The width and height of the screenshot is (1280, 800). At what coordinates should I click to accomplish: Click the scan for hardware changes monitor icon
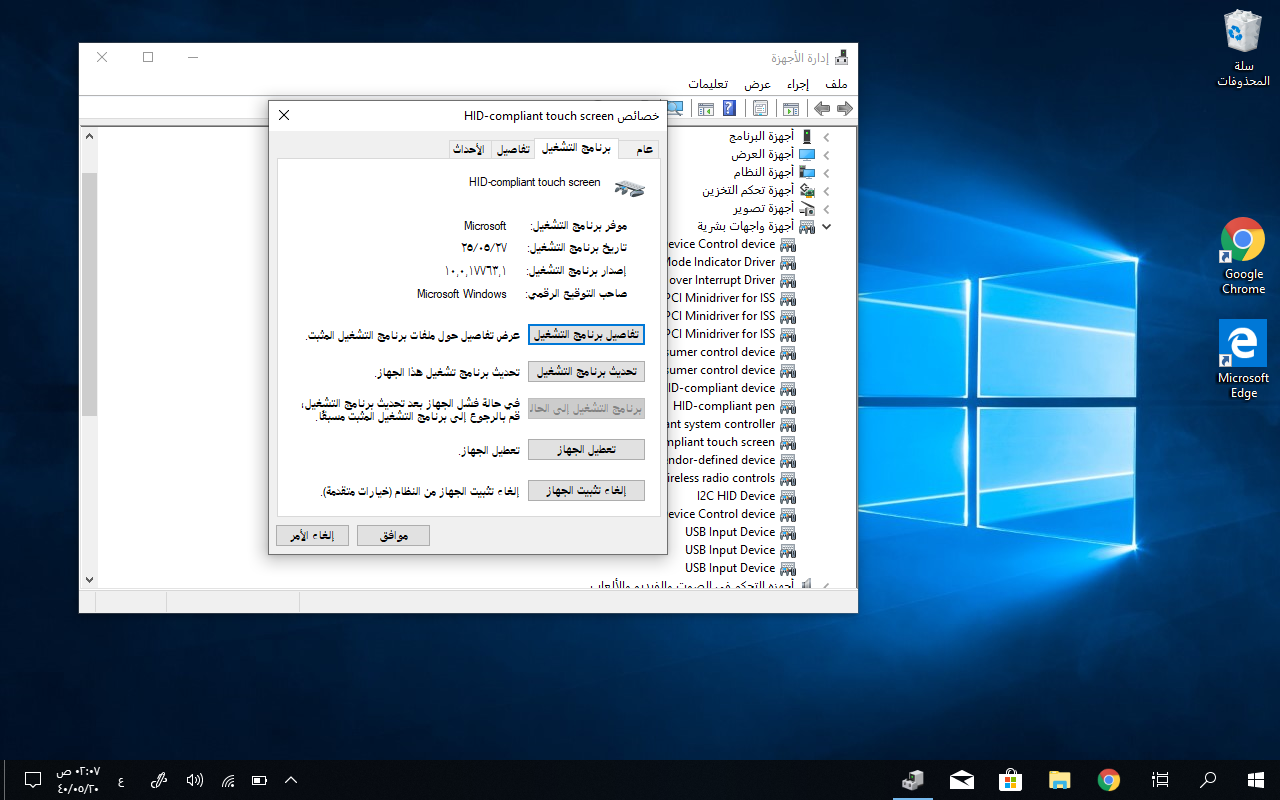675,108
